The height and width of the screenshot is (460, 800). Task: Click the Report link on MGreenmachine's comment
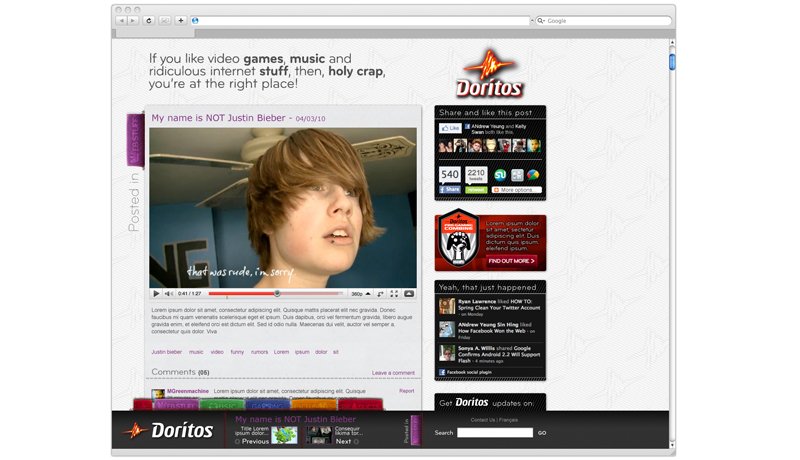point(407,391)
